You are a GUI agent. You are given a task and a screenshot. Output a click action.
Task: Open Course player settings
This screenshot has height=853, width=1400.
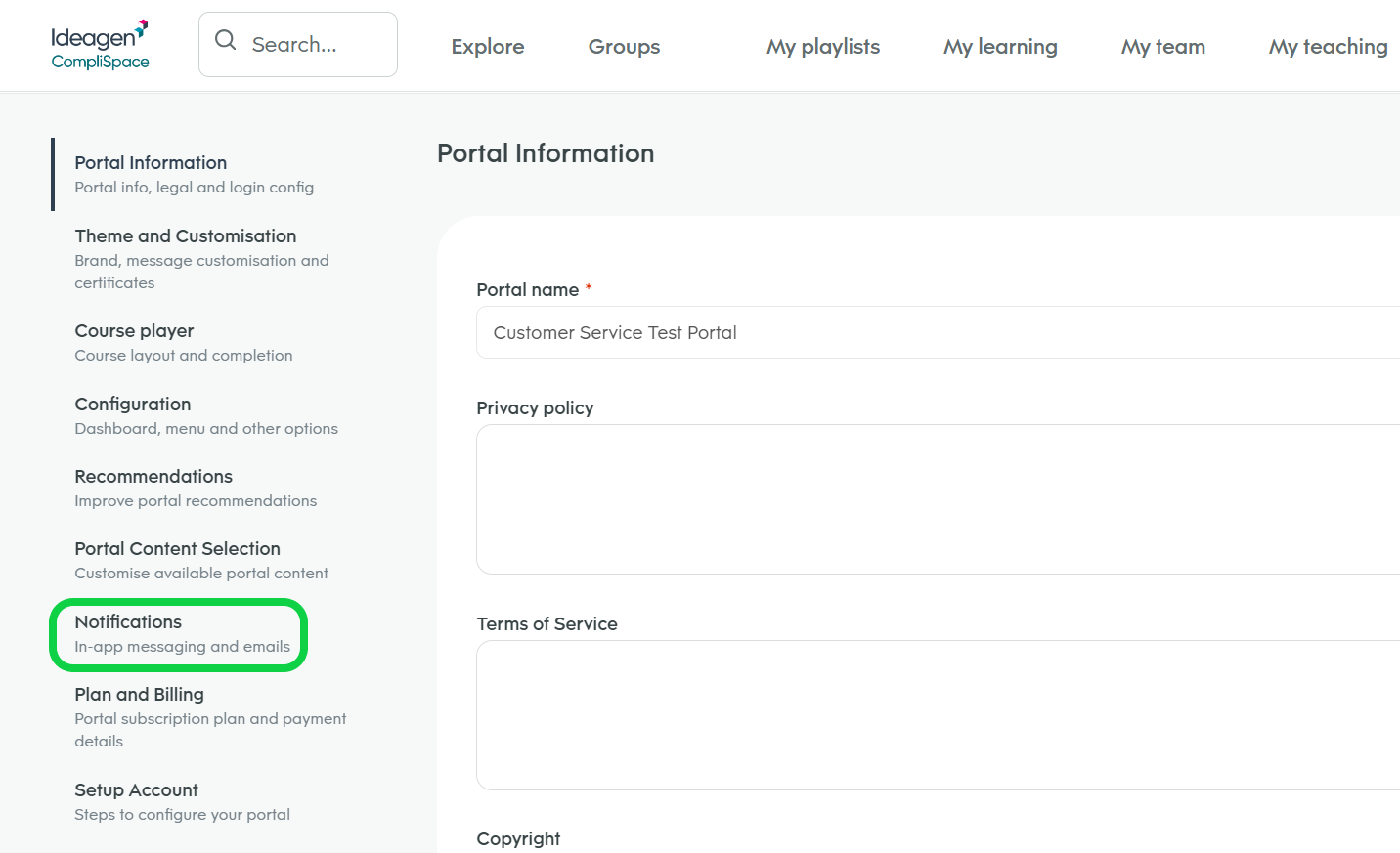pyautogui.click(x=184, y=342)
